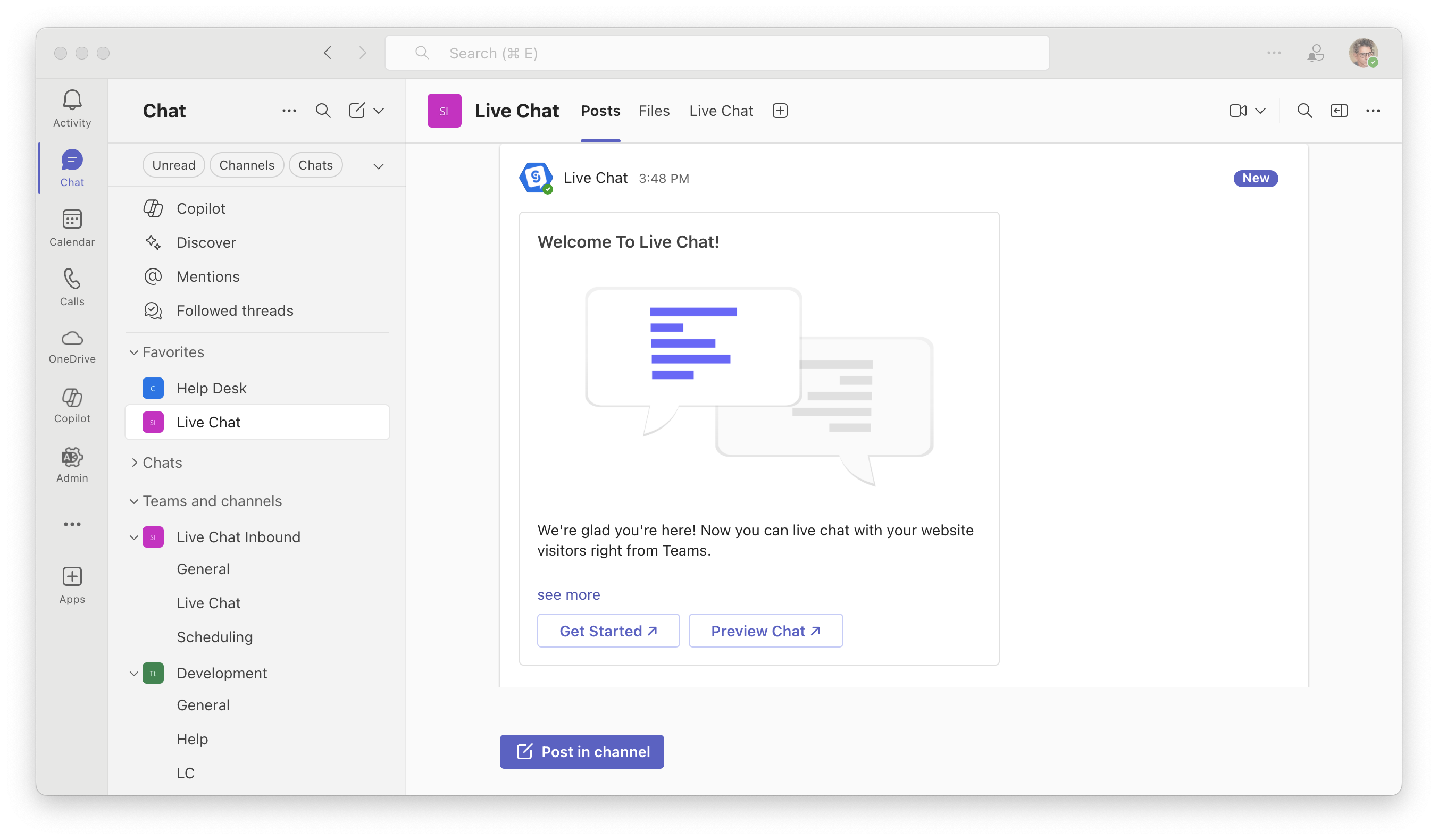Start a meeting with the camera icon
The height and width of the screenshot is (840, 1438).
(x=1237, y=110)
